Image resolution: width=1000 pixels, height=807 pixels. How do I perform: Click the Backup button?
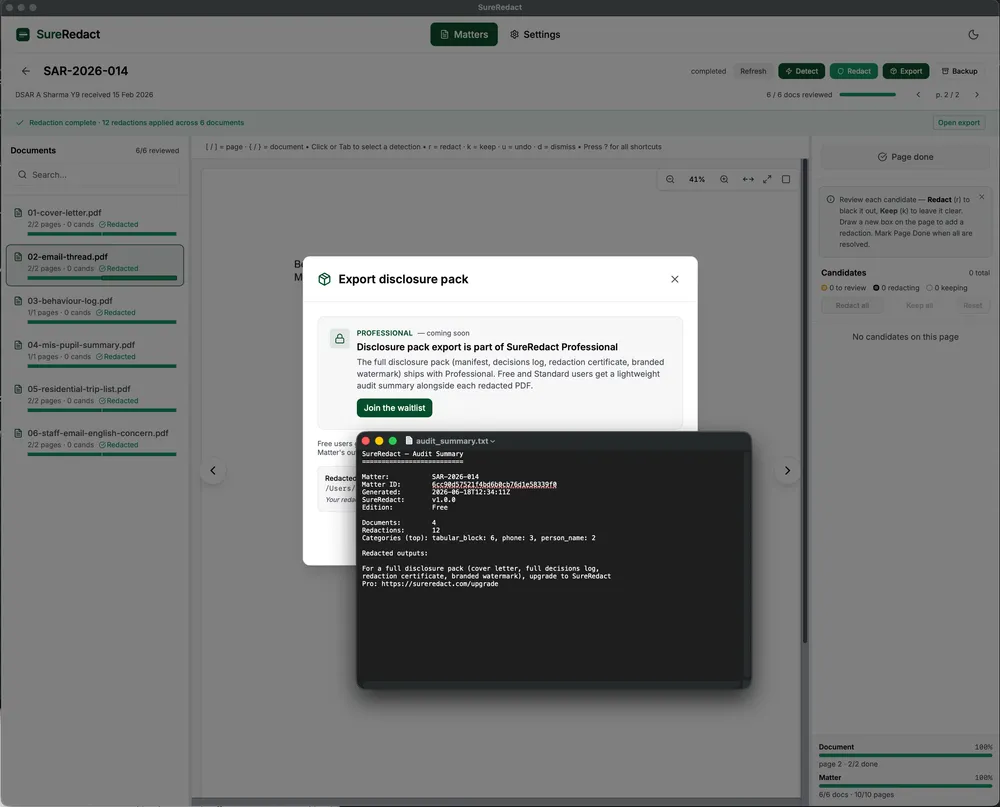959,71
